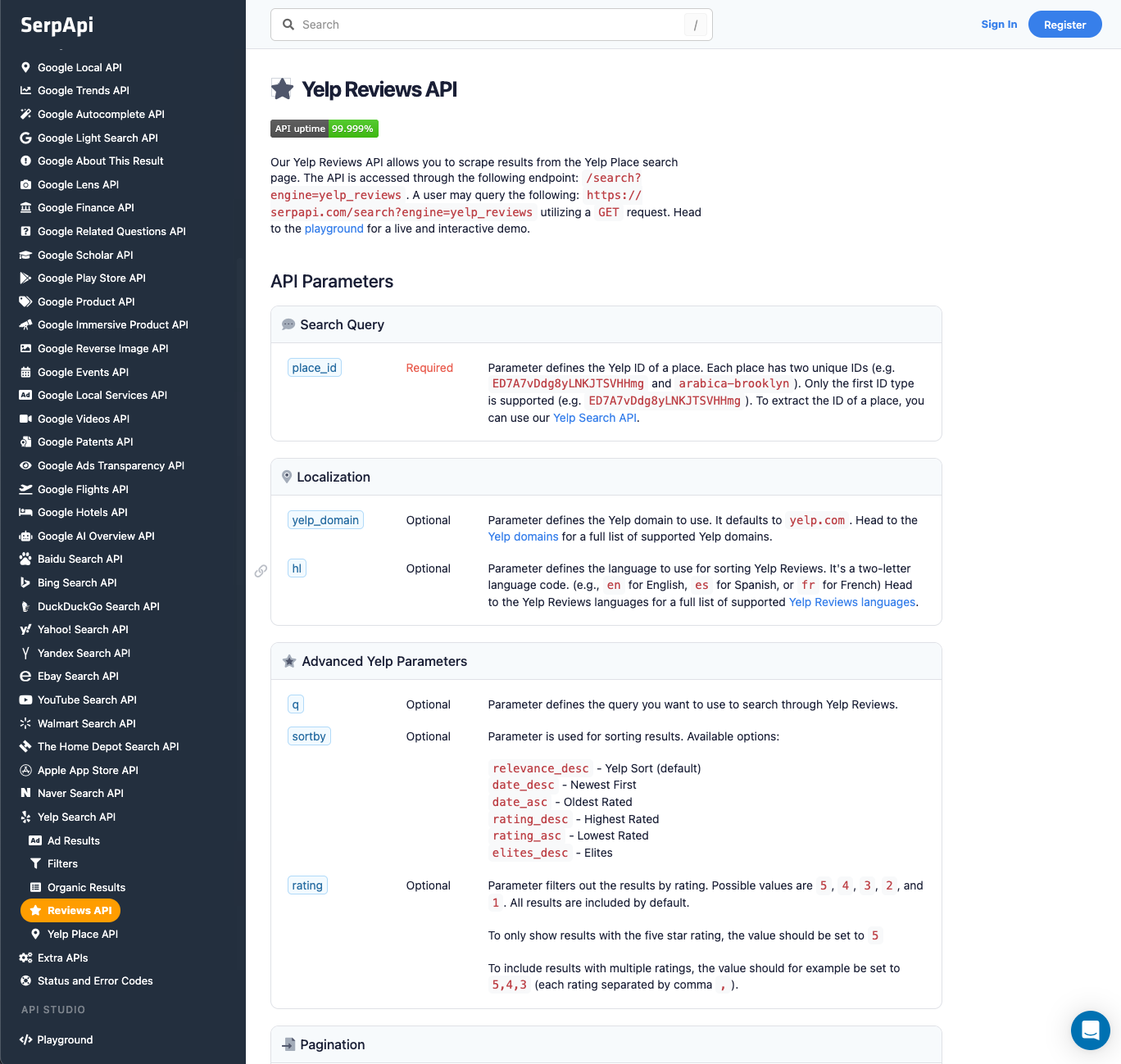This screenshot has width=1121, height=1064.
Task: Click the Google Product API tags icon
Action: [x=25, y=301]
